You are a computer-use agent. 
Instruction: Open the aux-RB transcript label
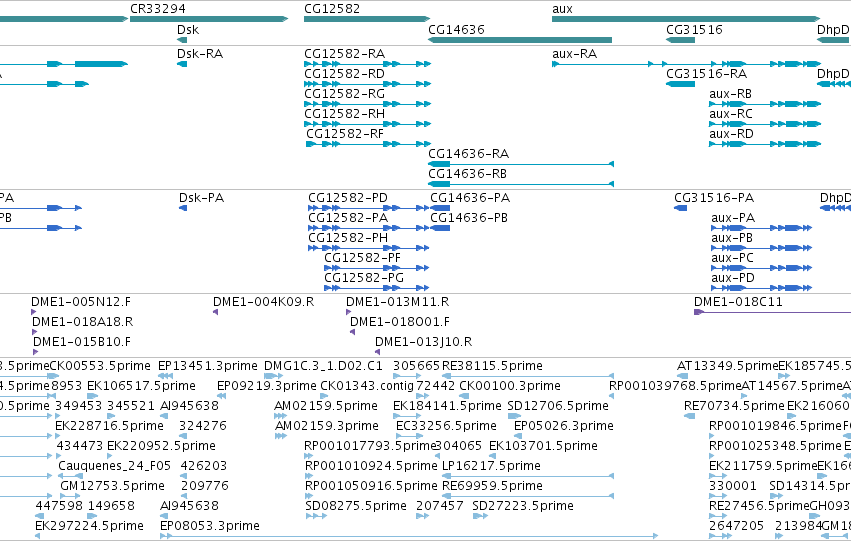click(x=731, y=94)
